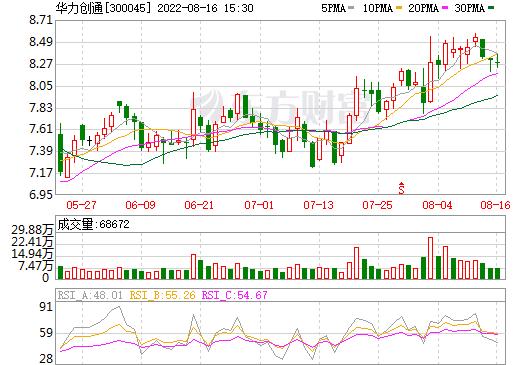The image size is (520, 365).
Task: Select the 30PMA legend label
Action: tap(469, 8)
